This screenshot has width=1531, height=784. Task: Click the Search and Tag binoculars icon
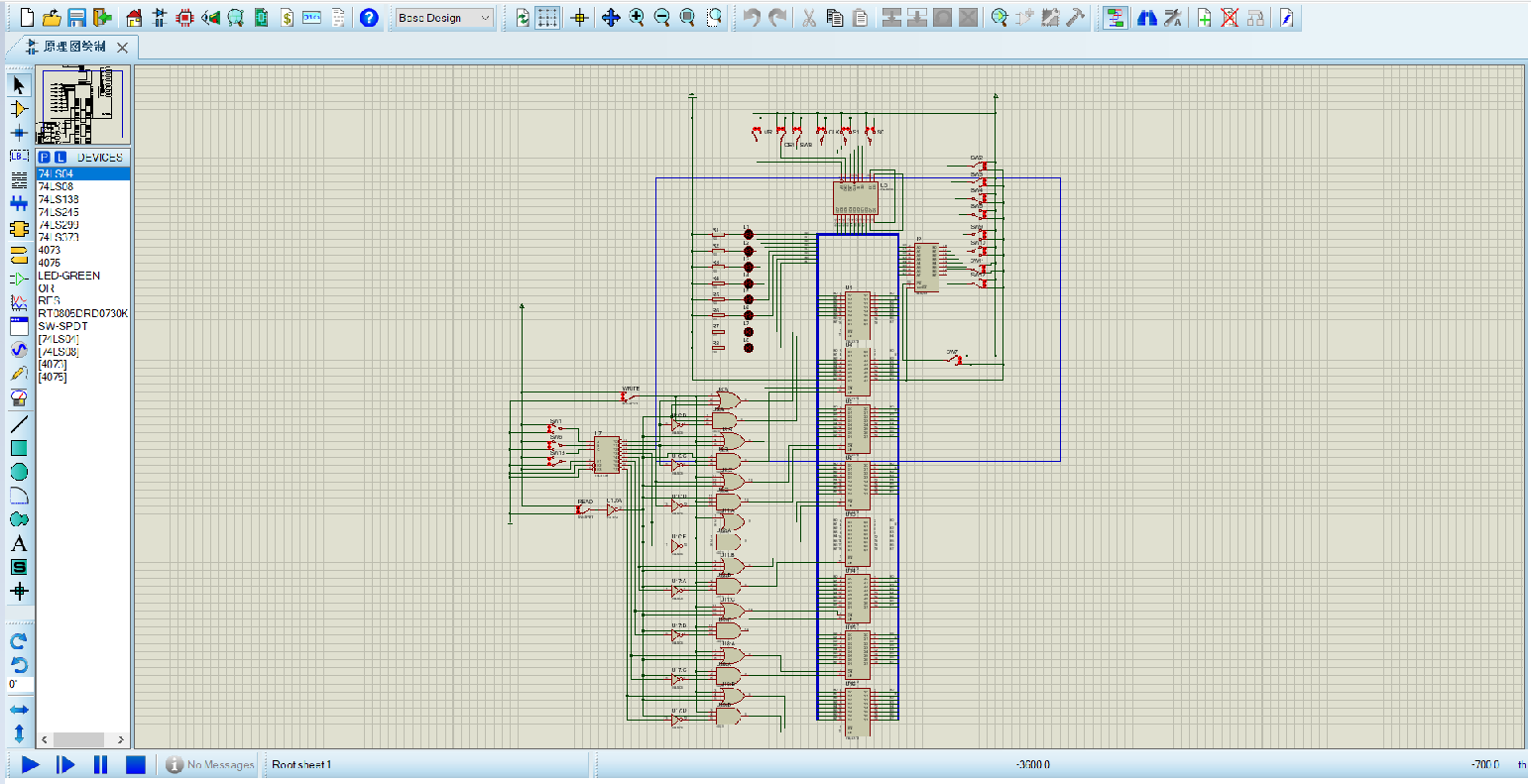[1147, 18]
